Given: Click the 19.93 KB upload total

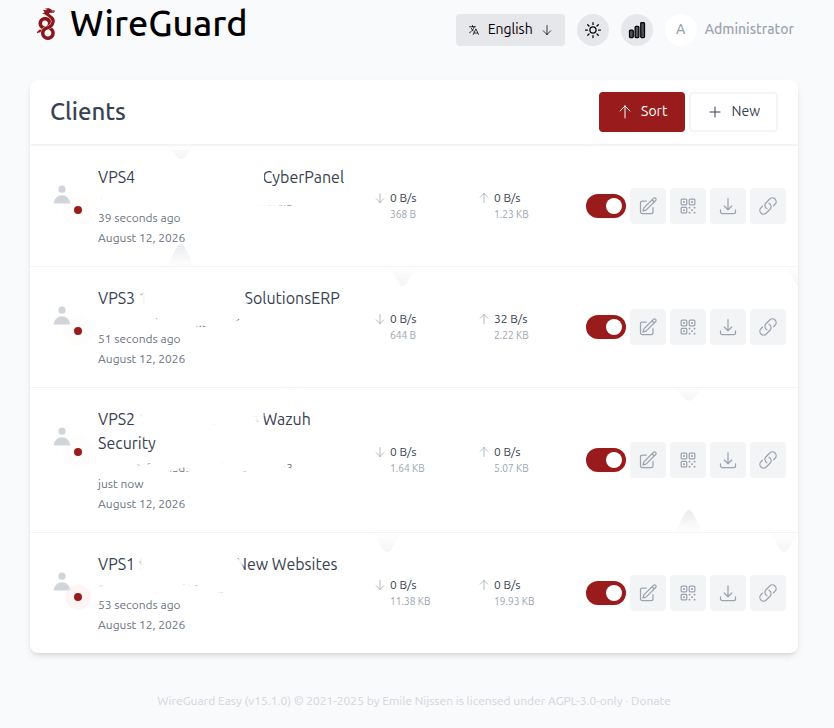Looking at the screenshot, I should click(x=514, y=601).
